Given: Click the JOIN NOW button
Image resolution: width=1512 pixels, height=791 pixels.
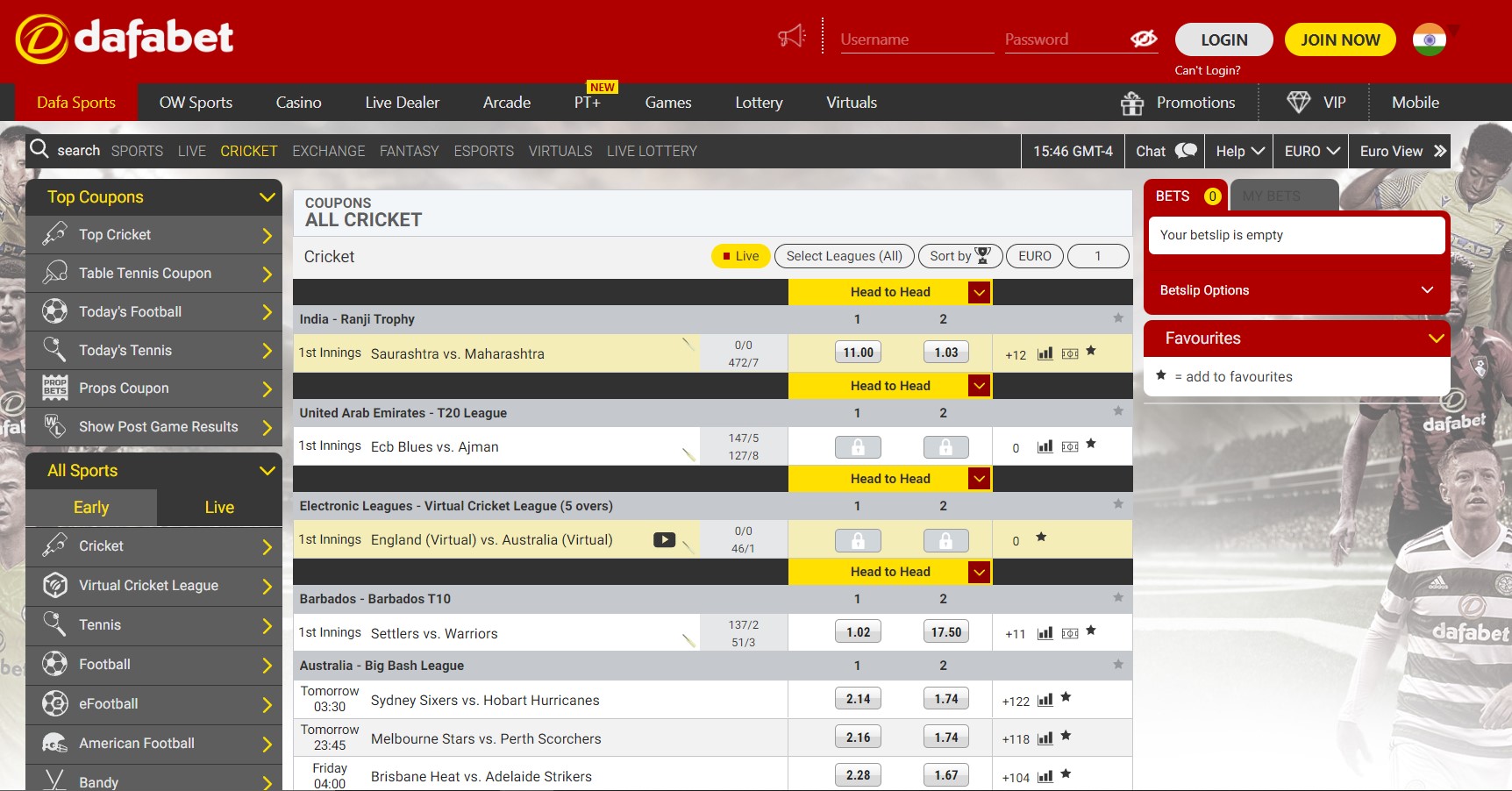Looking at the screenshot, I should pyautogui.click(x=1339, y=39).
